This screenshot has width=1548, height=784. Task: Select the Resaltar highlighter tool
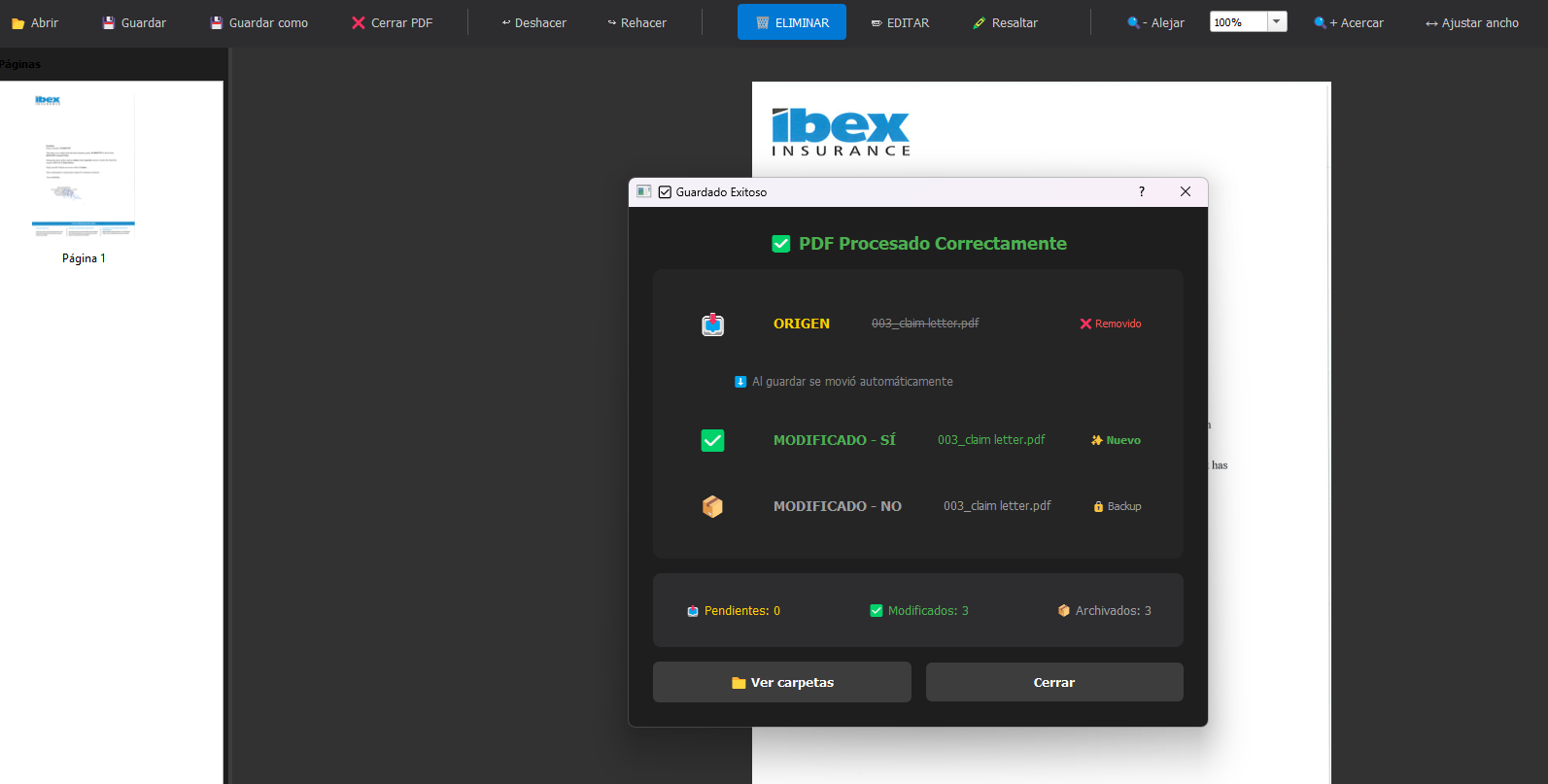pos(1005,23)
